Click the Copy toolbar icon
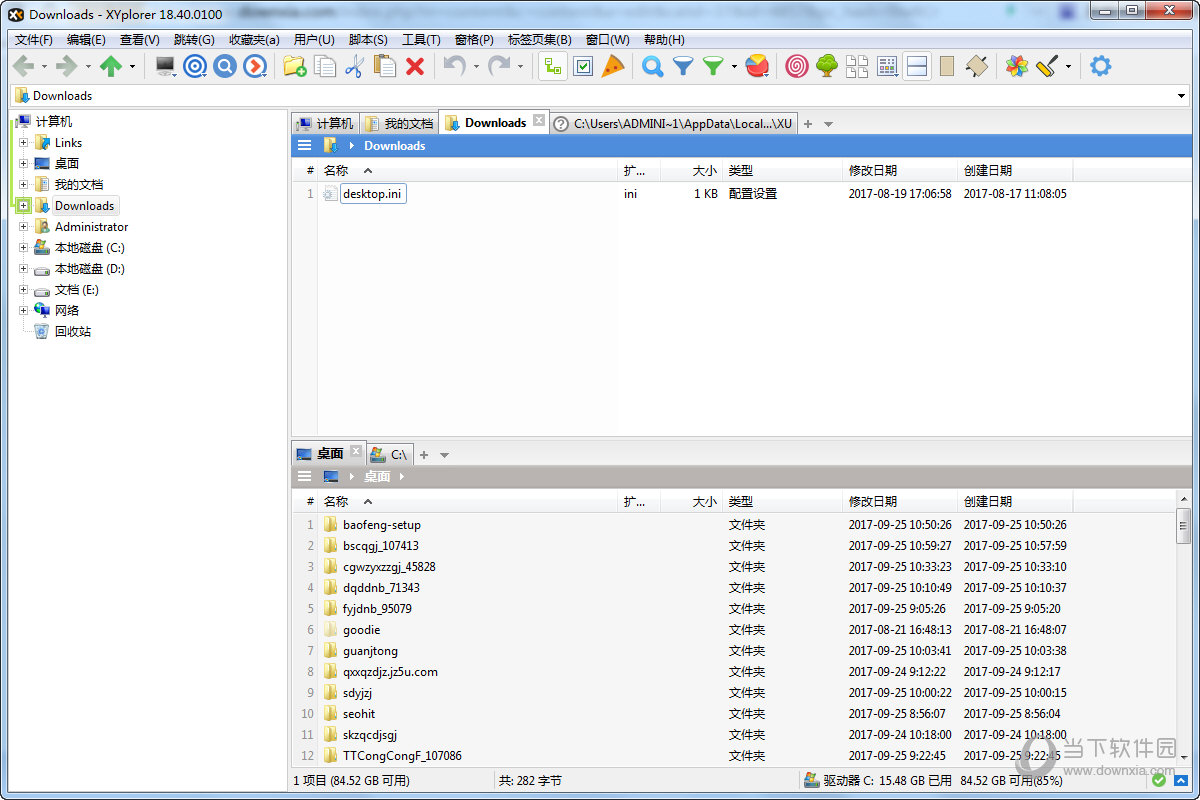This screenshot has width=1200, height=800. click(x=325, y=67)
